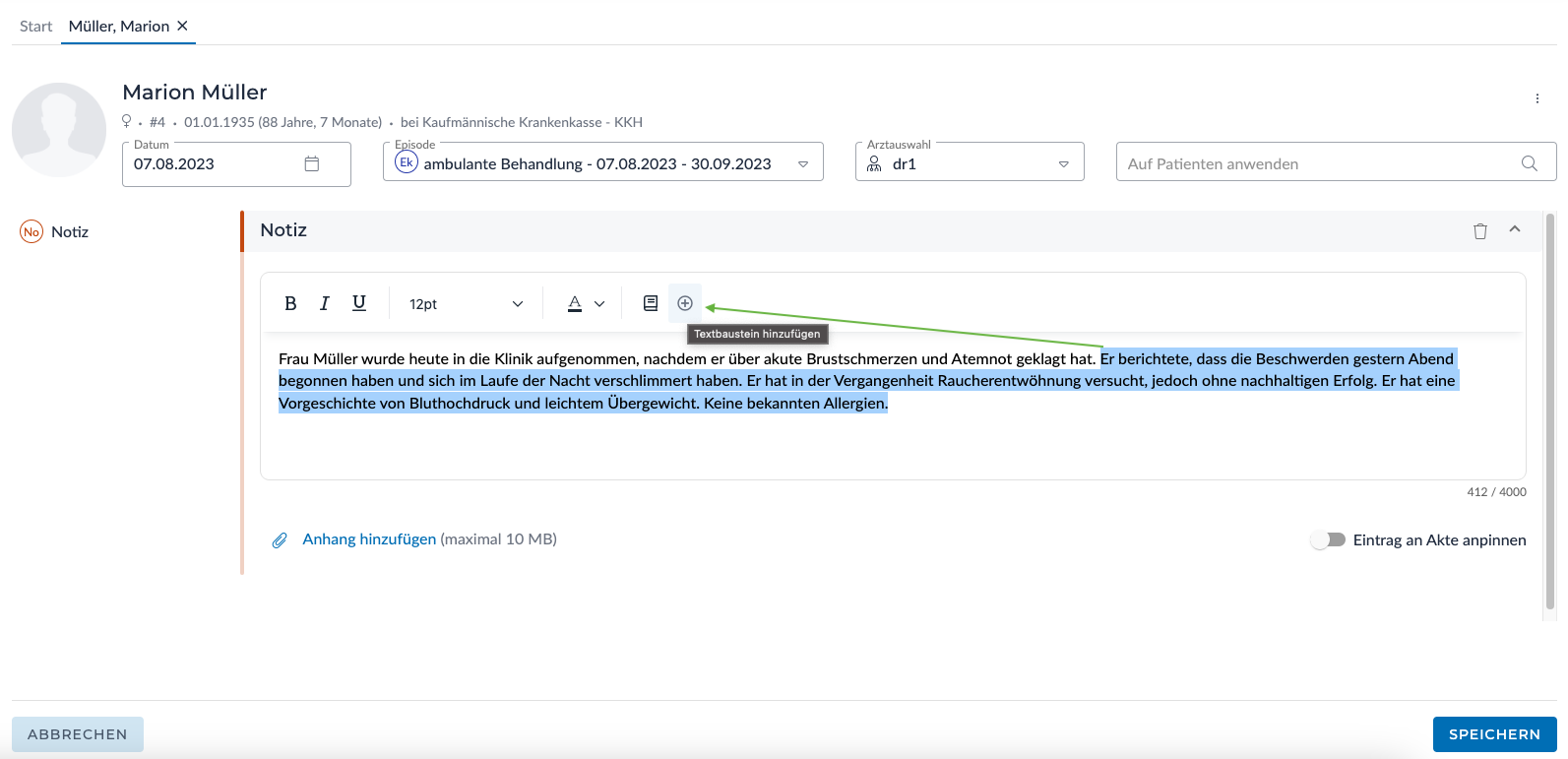The height and width of the screenshot is (759, 1568).
Task: Open the calendar date picker
Action: 312,164
